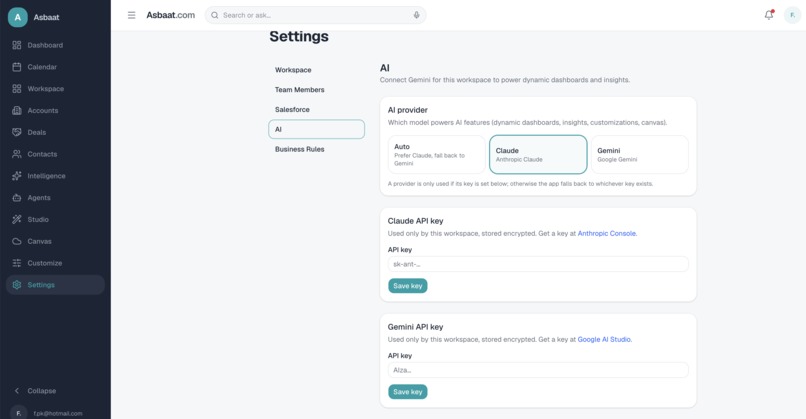Click the Customize sliders icon
Viewport: 806px width, 419px height.
(x=17, y=263)
